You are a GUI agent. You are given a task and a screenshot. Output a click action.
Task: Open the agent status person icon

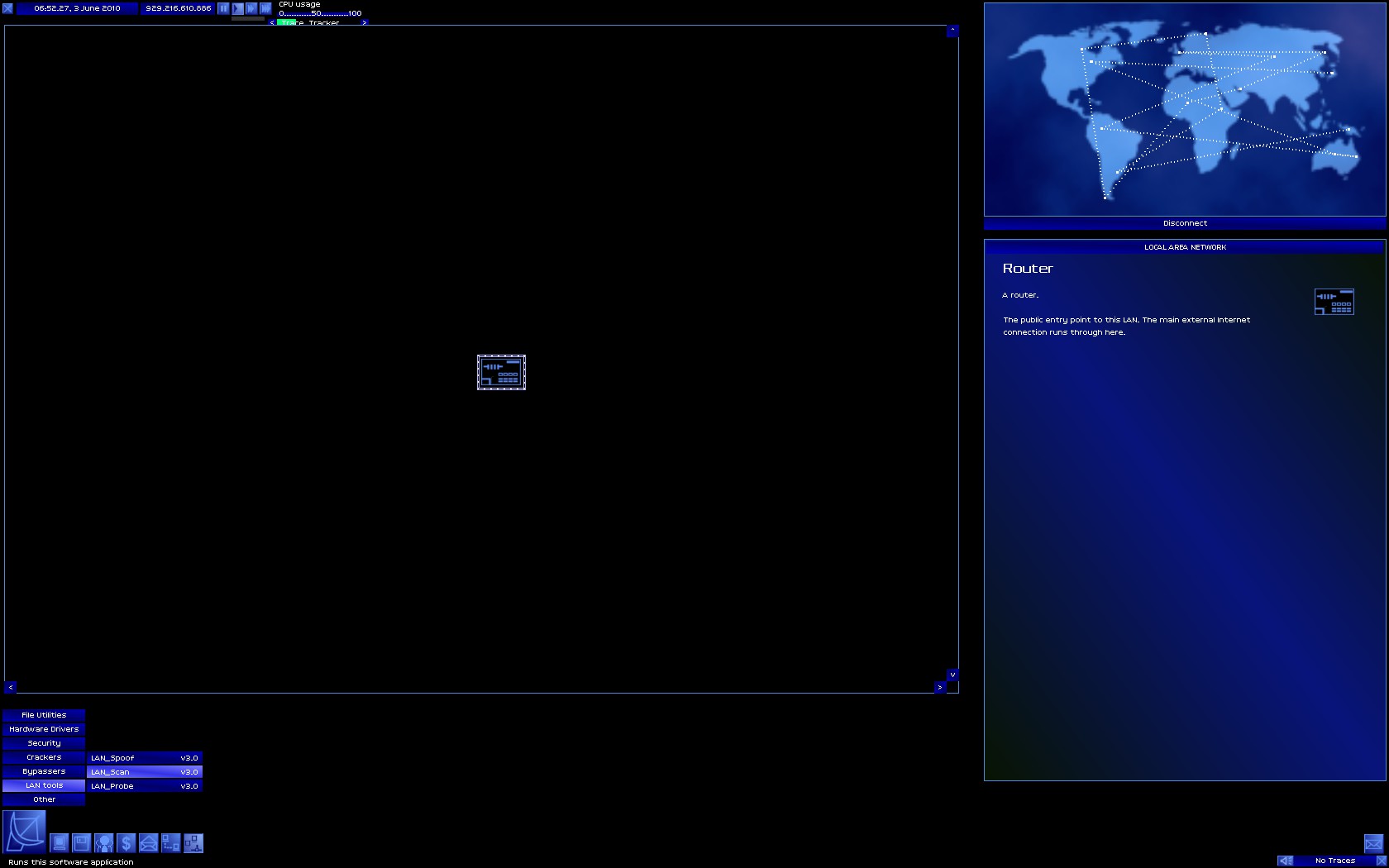pyautogui.click(x=103, y=842)
